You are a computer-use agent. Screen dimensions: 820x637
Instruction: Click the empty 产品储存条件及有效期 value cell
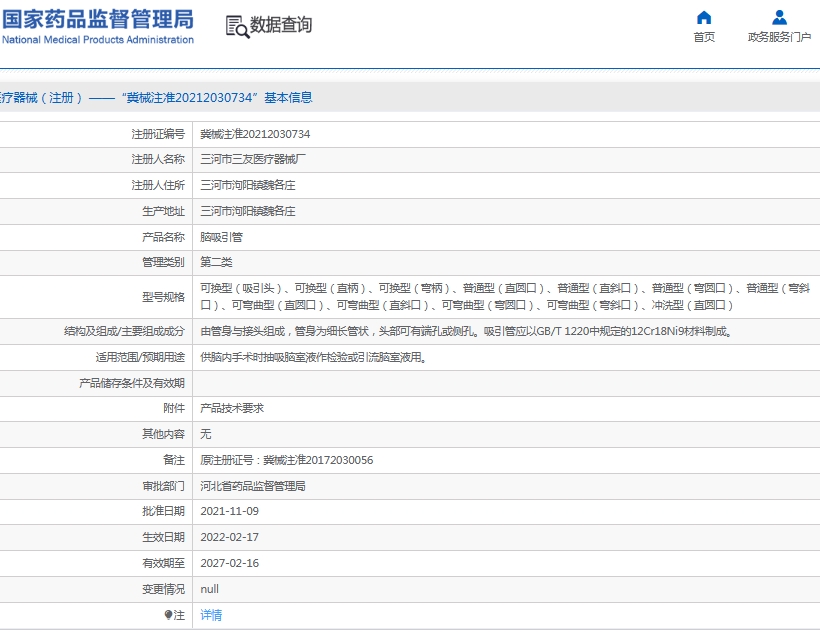[506, 383]
